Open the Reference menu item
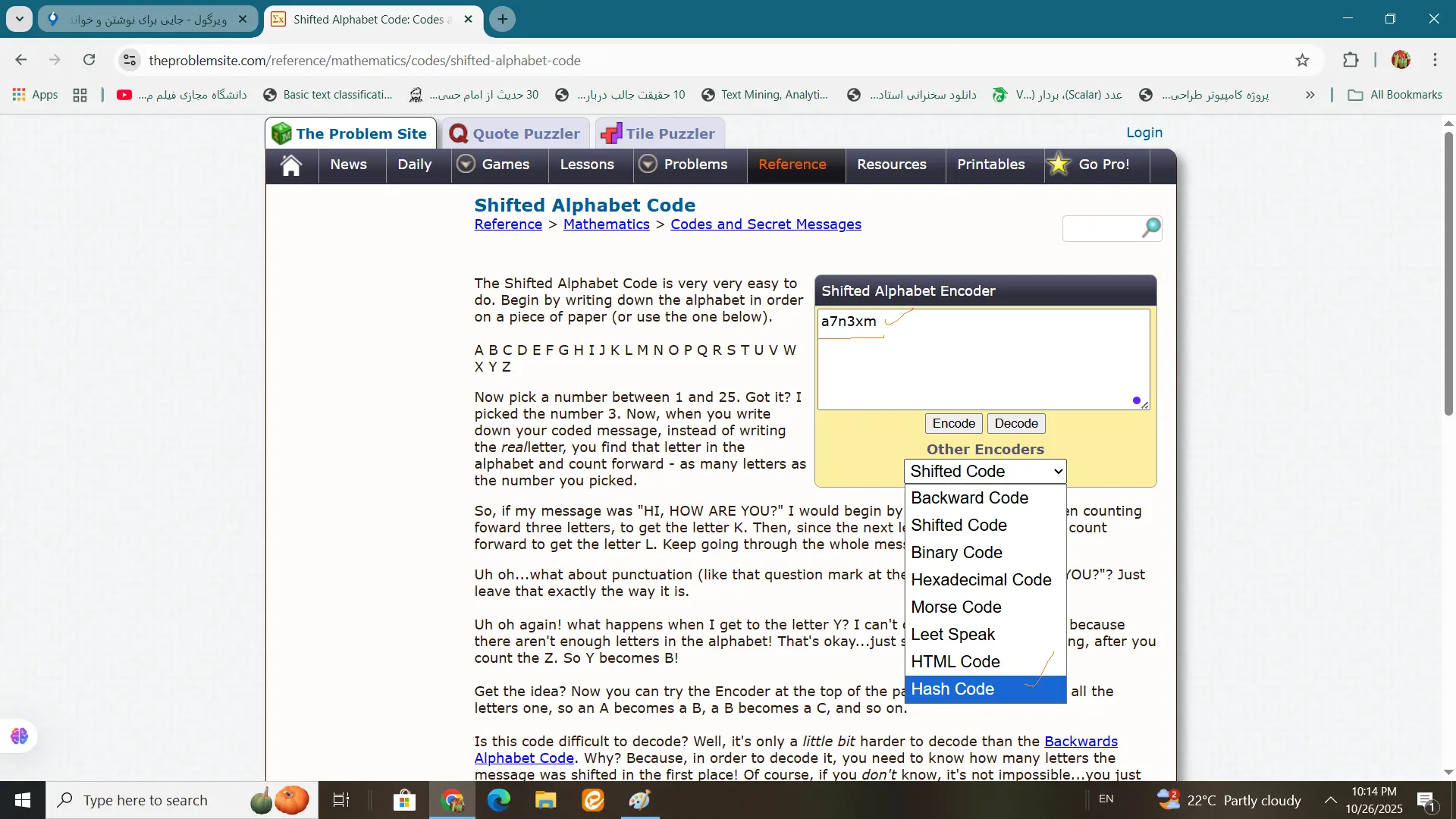Screen dimensions: 1456x819 [792, 165]
